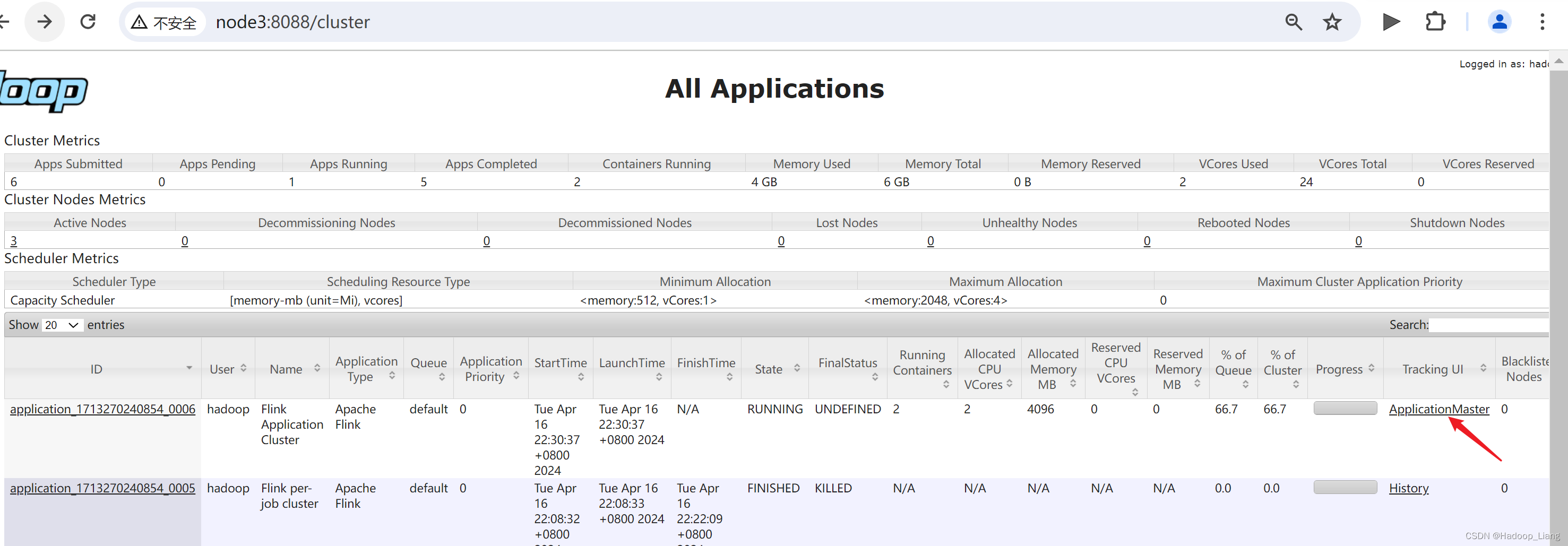The height and width of the screenshot is (546, 1568).
Task: Open application_1713270240854_0005 link
Action: point(103,488)
